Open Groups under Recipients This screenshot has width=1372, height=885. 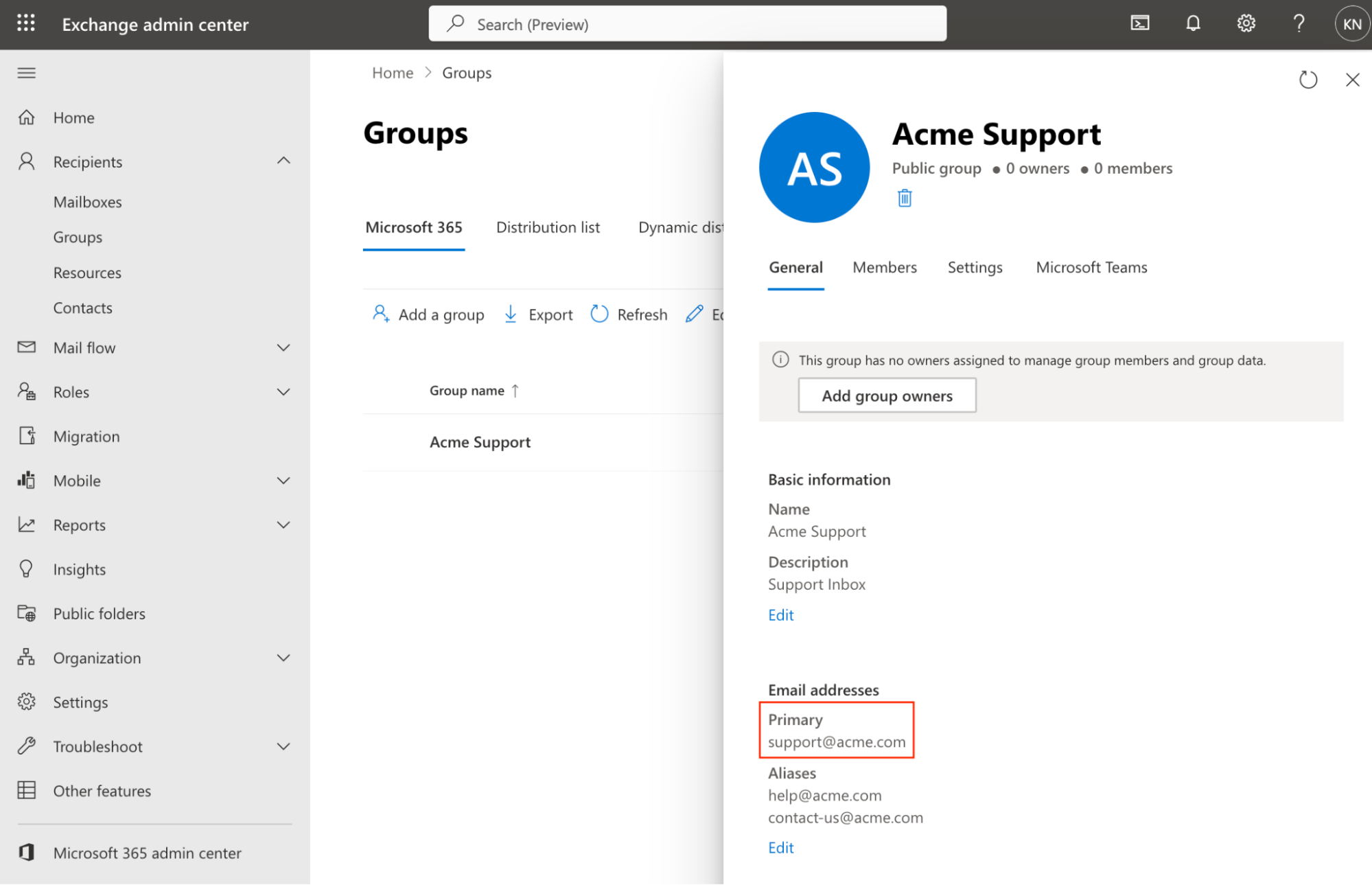click(x=78, y=237)
